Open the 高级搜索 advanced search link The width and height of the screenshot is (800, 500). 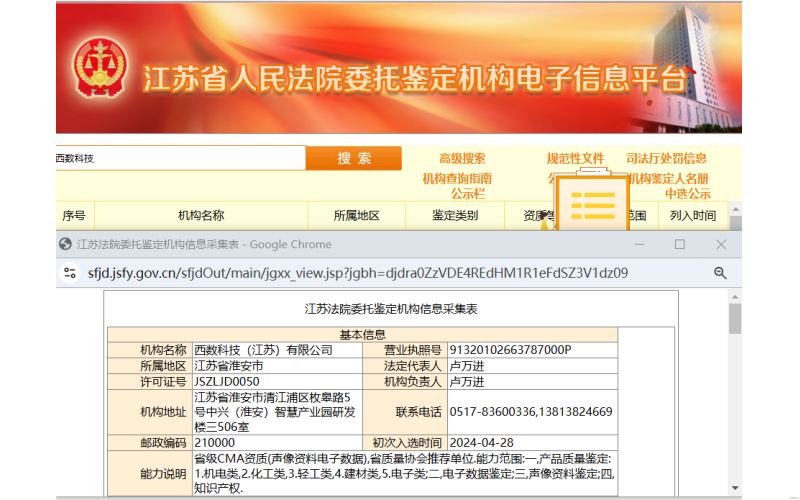[x=462, y=158]
